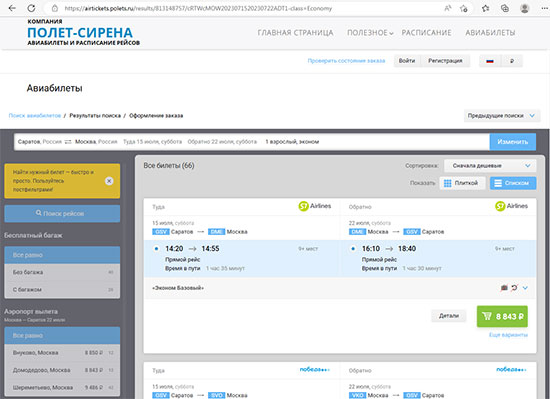
Task: Open АВИАБИЛЕТЫ menu item
Action: click(490, 33)
